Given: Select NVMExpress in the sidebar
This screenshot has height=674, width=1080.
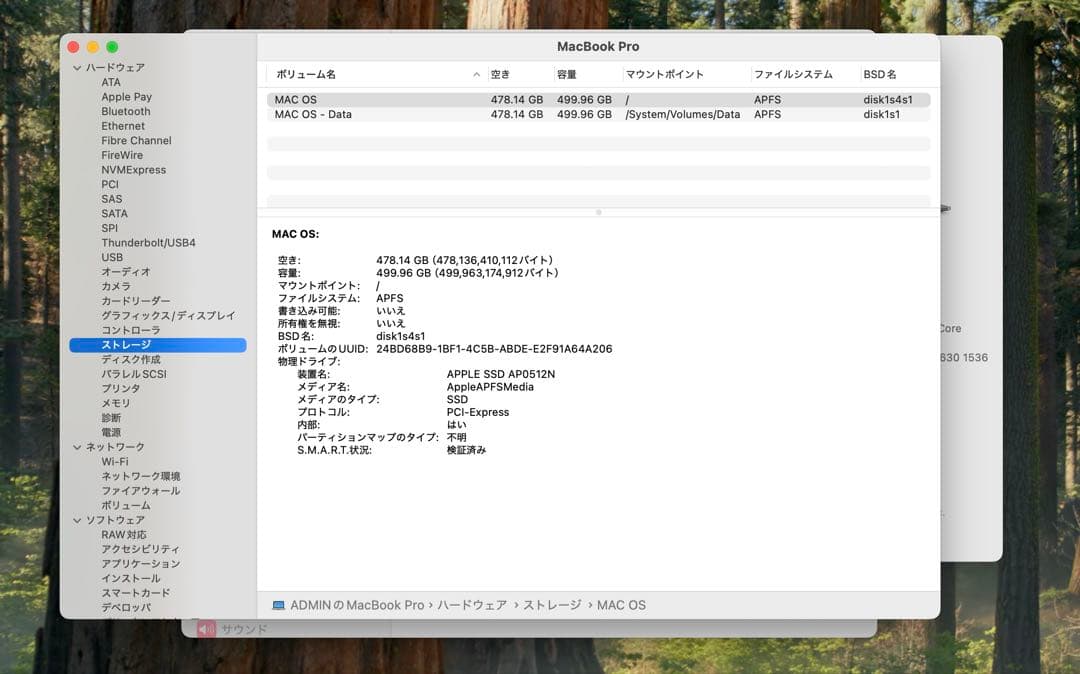Looking at the screenshot, I should (134, 169).
